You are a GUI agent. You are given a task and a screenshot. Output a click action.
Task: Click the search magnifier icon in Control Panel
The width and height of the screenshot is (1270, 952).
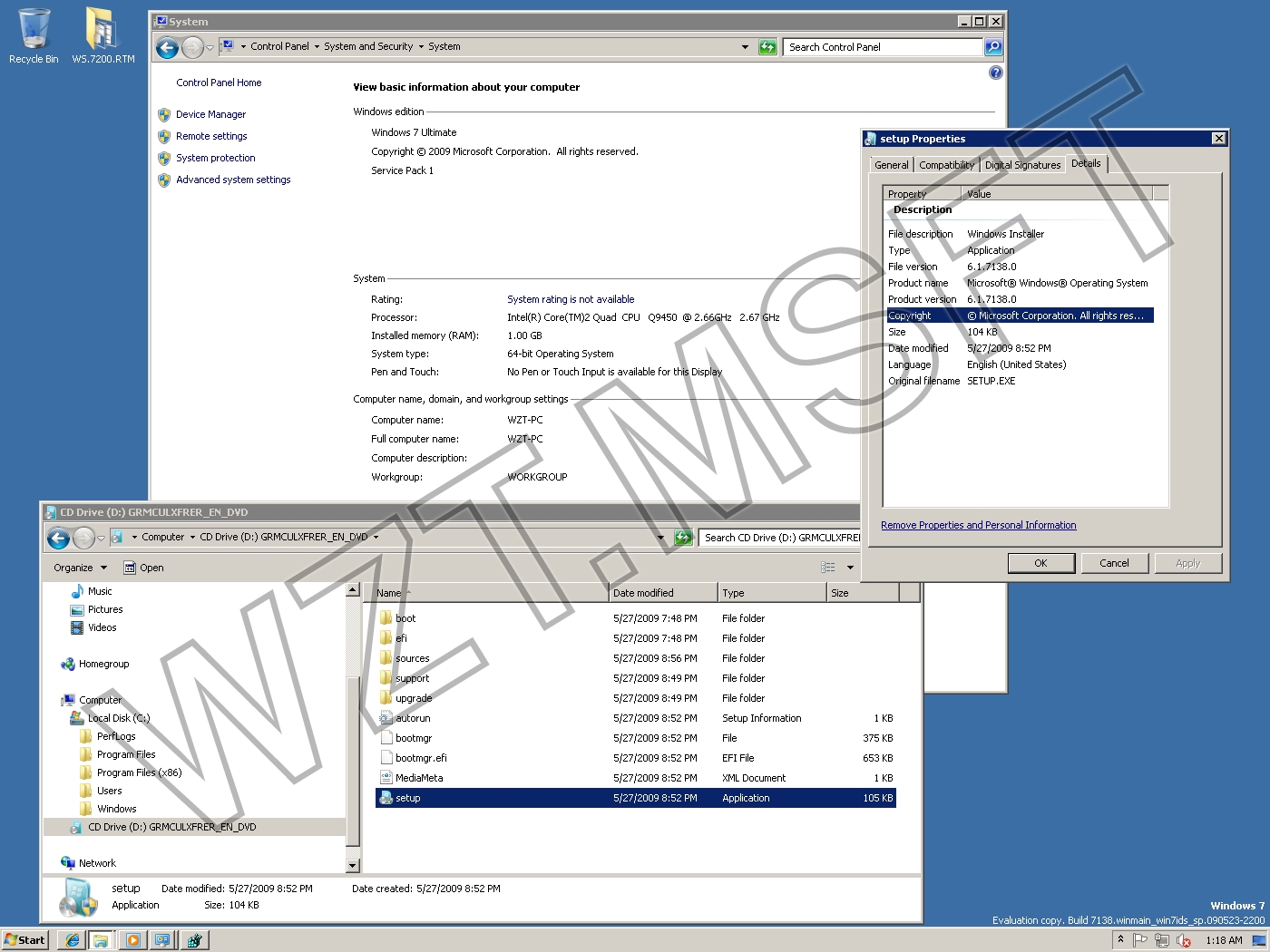993,47
